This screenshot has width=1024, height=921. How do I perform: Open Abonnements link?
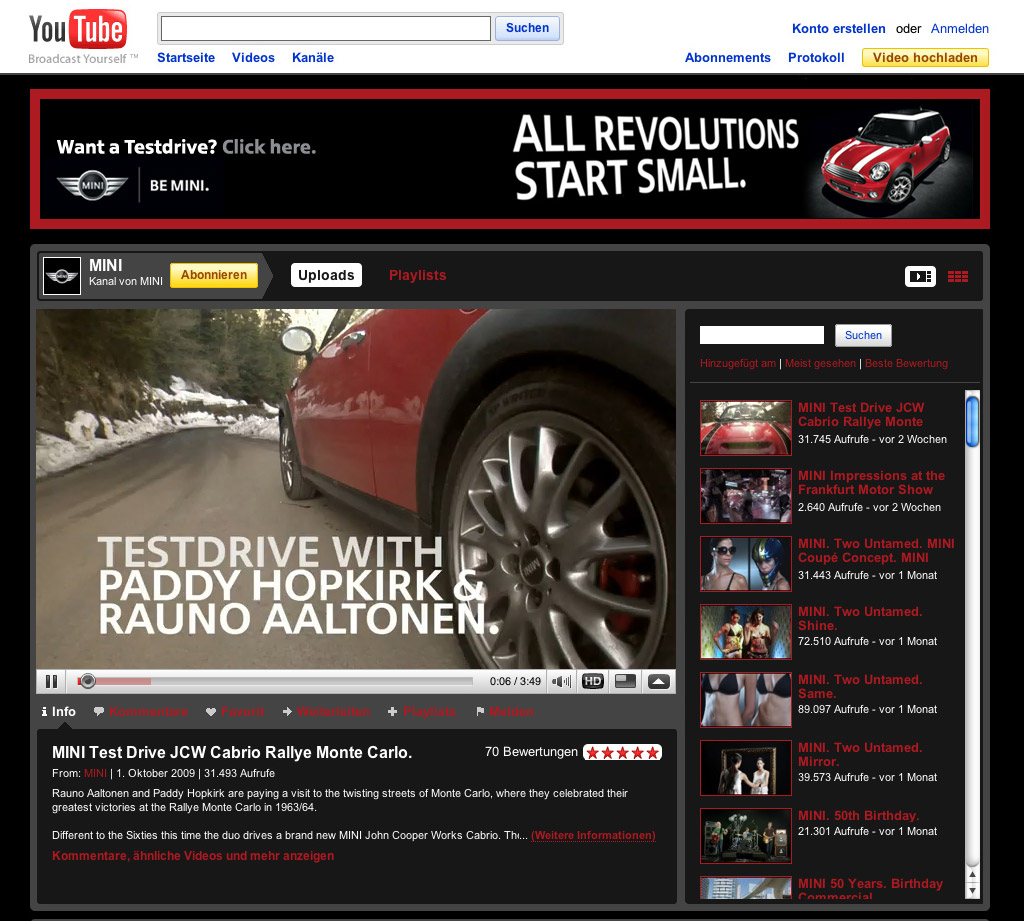click(728, 57)
